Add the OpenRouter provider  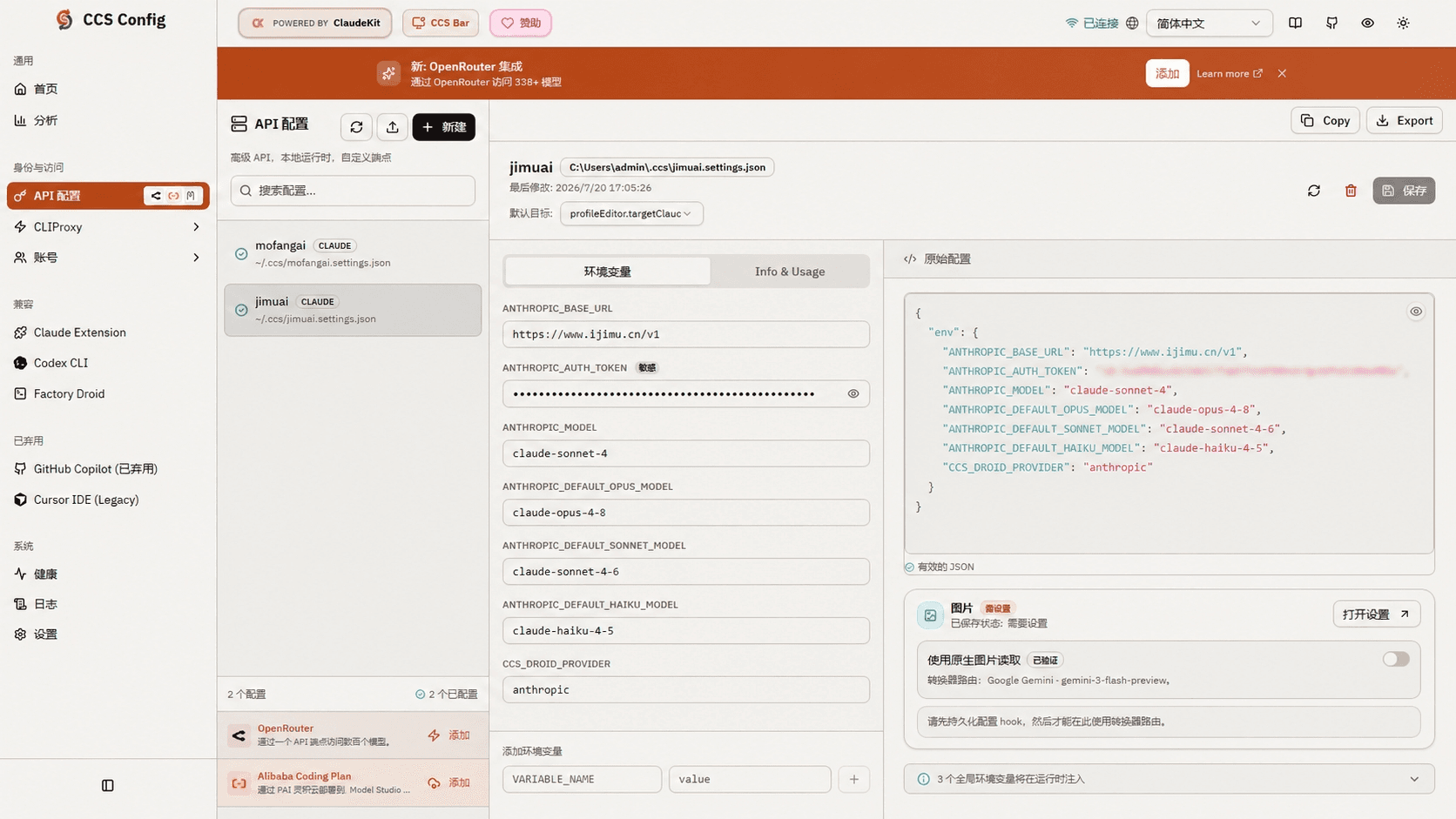[x=450, y=735]
